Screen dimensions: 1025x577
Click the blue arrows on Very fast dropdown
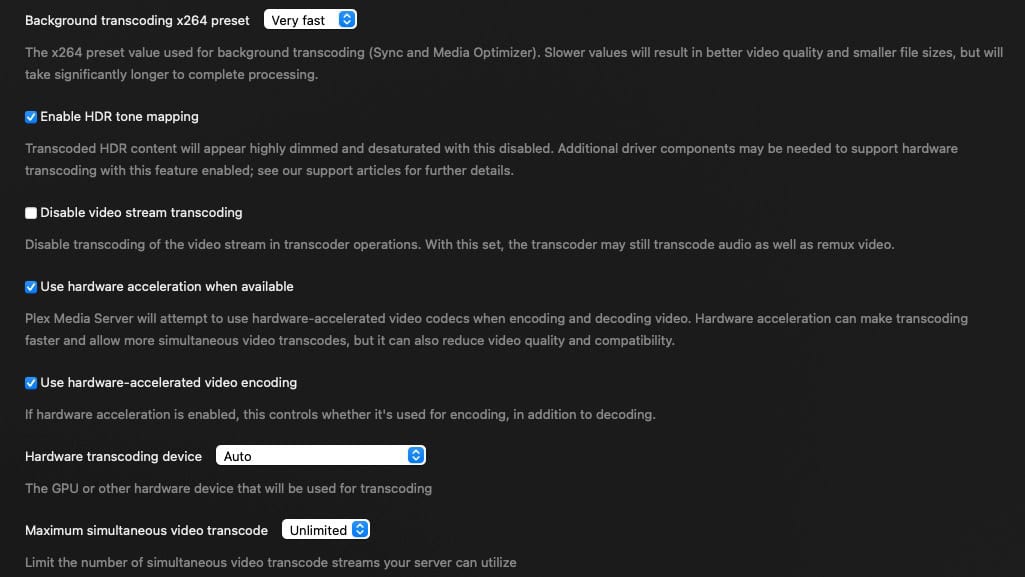click(347, 20)
